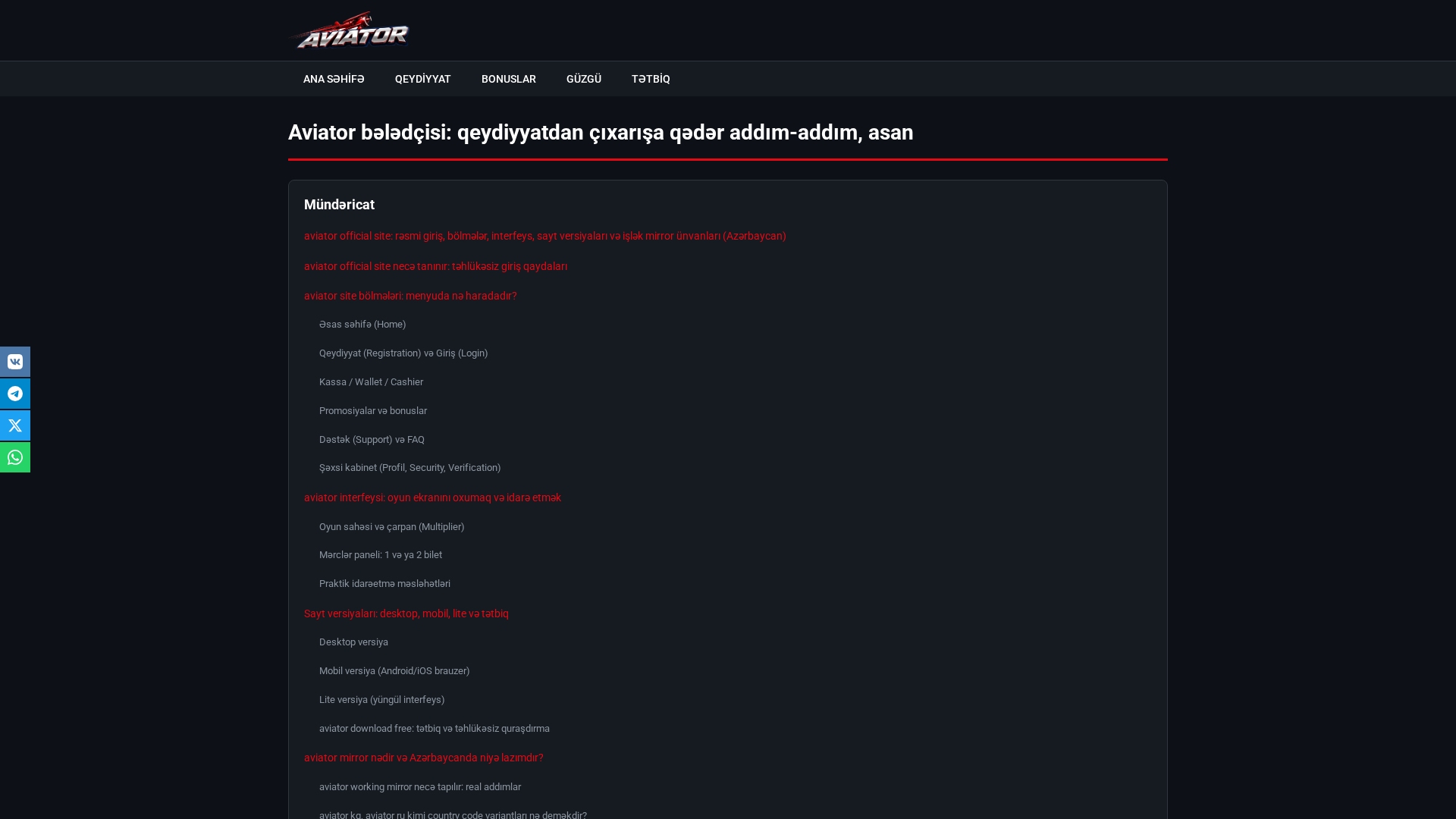Jump to 'Dəstək (Support) və FAQ' link
This screenshot has width=1456, height=819.
(372, 440)
